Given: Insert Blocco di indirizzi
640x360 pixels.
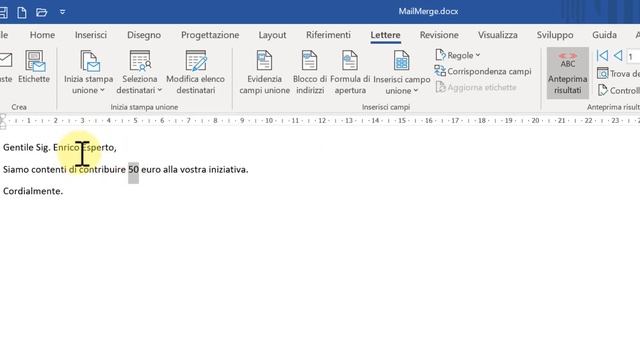Looking at the screenshot, I should [x=310, y=72].
